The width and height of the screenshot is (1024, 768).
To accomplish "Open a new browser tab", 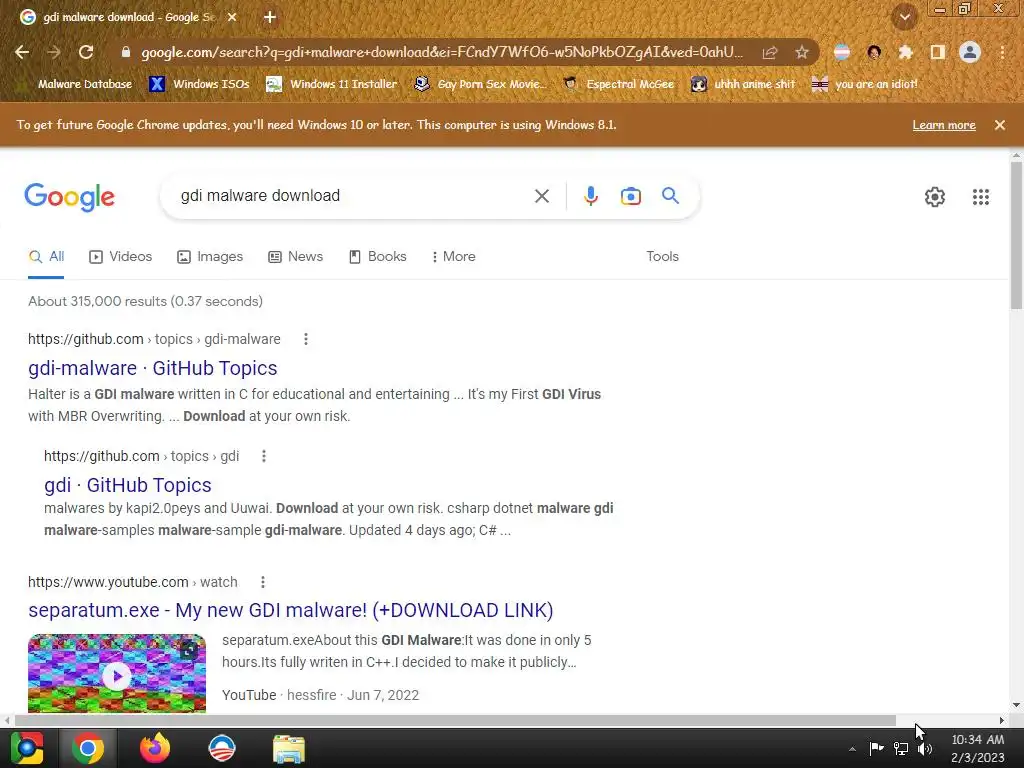I will pyautogui.click(x=270, y=18).
